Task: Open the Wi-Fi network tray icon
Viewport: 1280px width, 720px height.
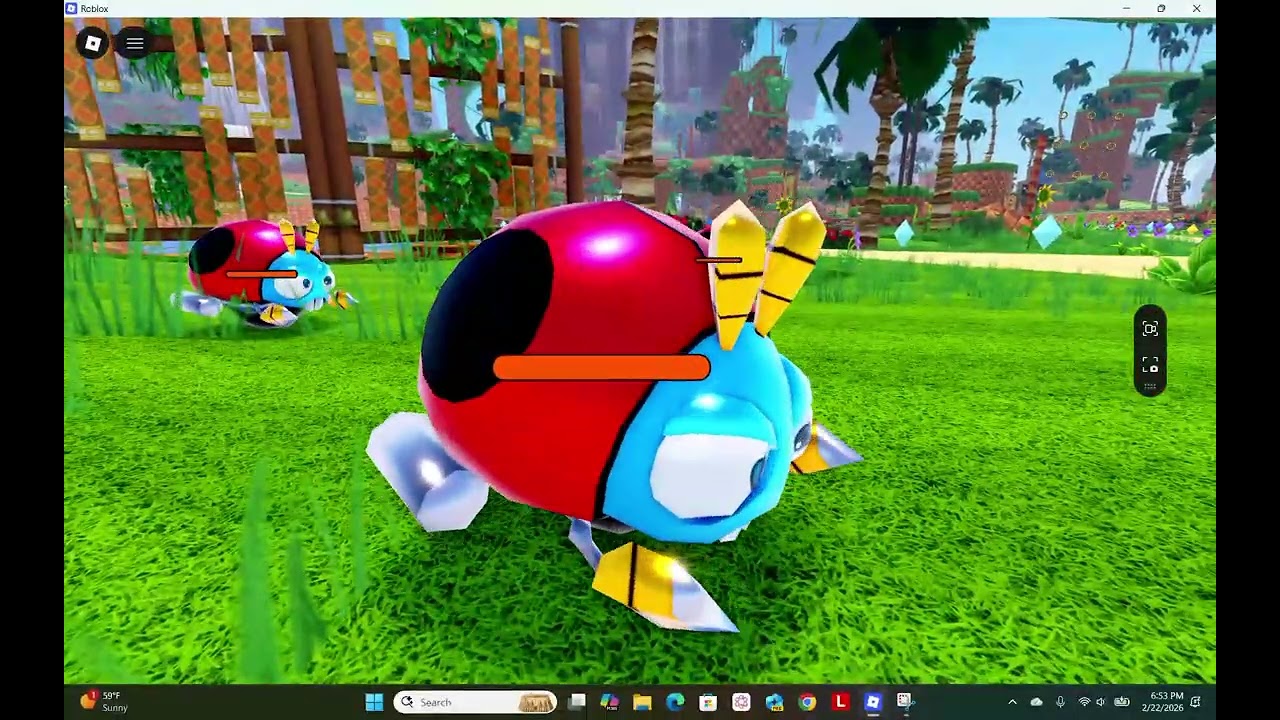Action: (1084, 702)
